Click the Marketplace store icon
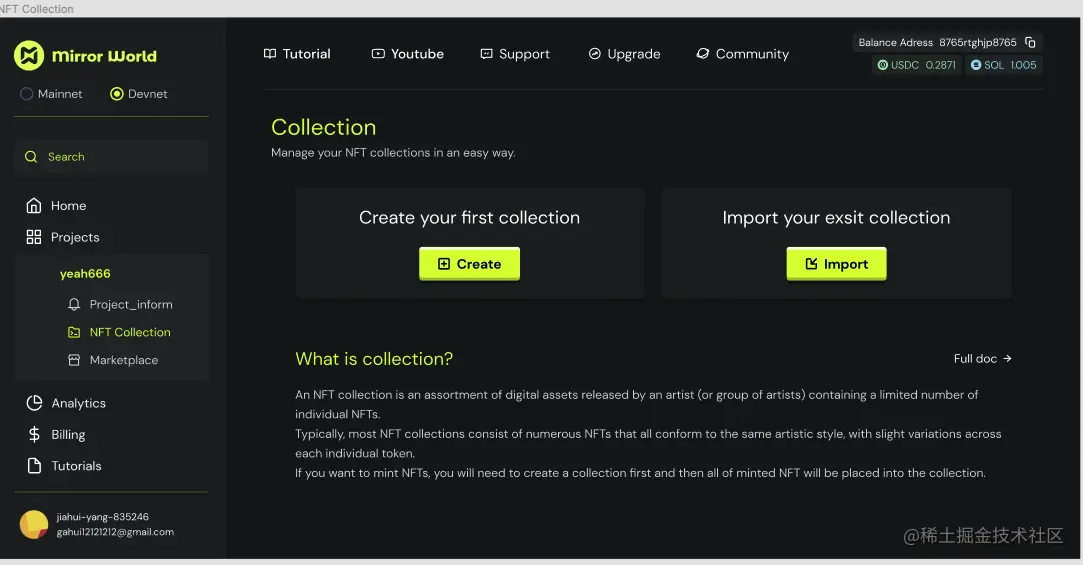The image size is (1083, 565). coord(74,360)
